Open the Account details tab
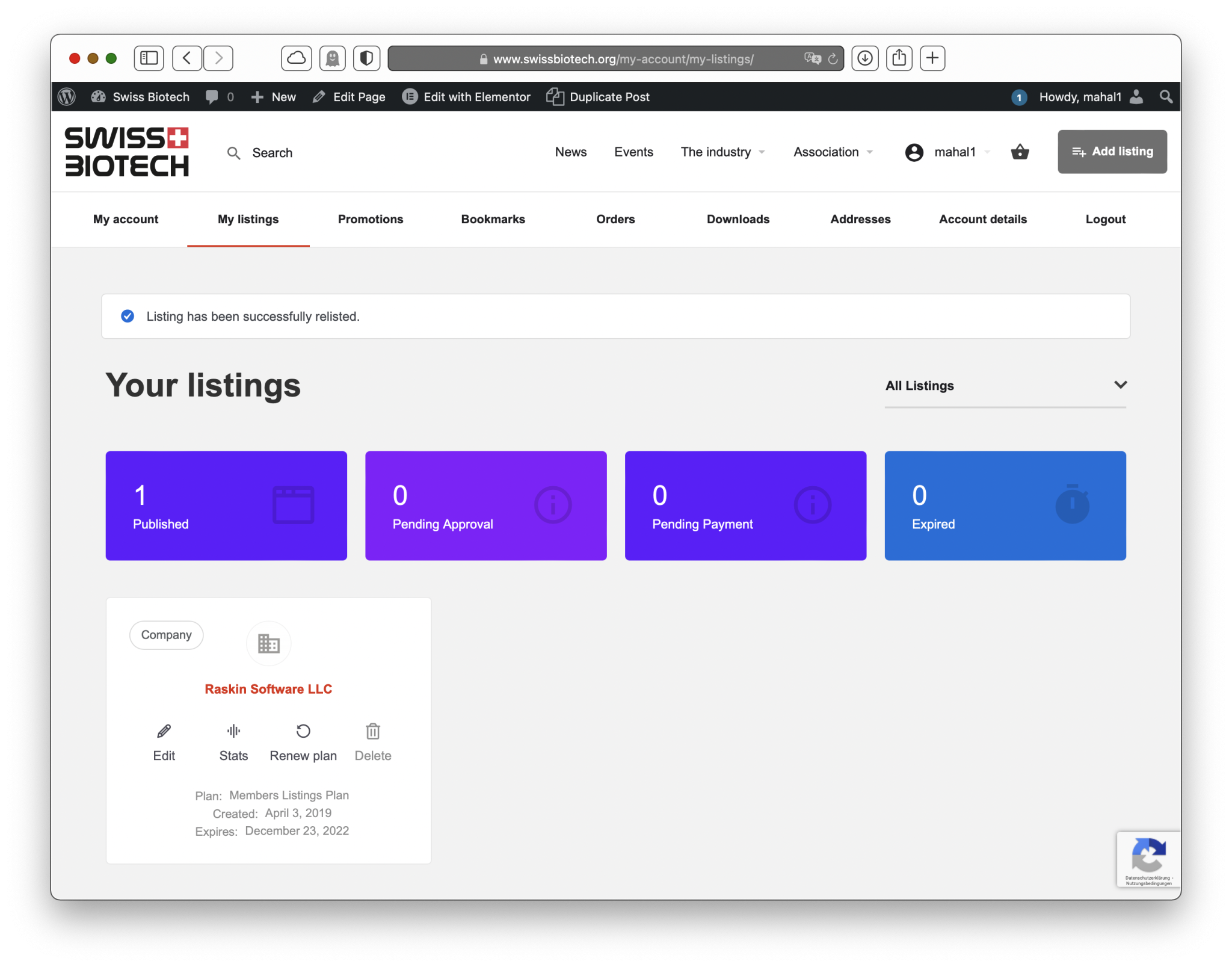 [982, 220]
